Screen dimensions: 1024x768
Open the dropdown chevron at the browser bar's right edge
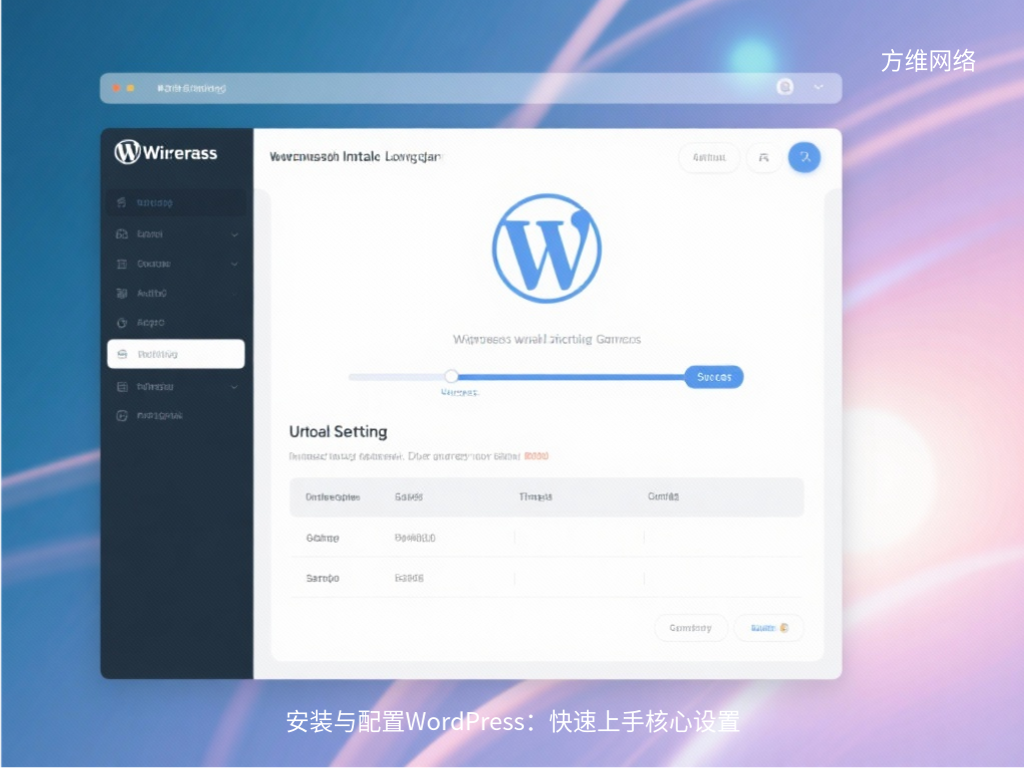[818, 87]
